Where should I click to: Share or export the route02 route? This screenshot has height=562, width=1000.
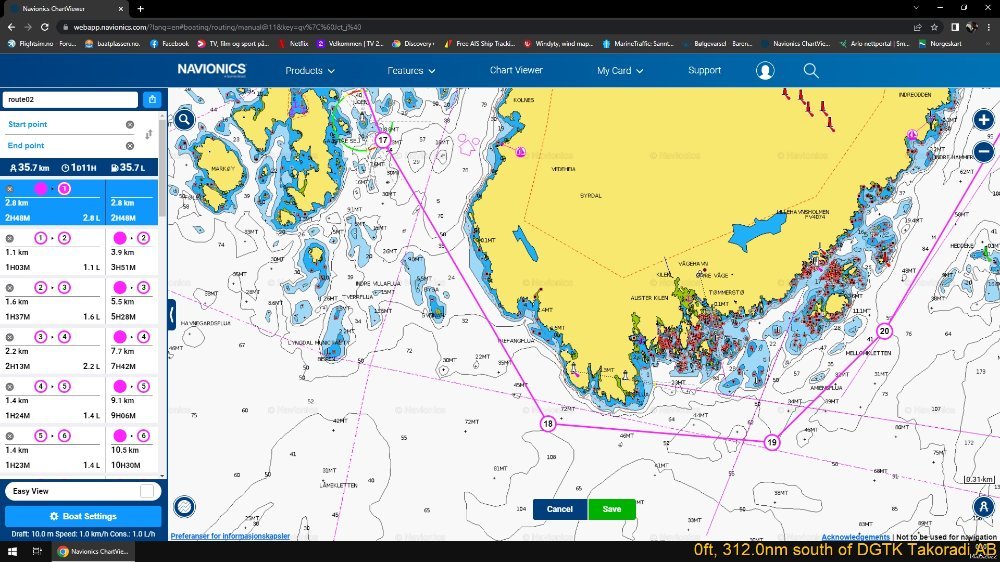point(152,100)
